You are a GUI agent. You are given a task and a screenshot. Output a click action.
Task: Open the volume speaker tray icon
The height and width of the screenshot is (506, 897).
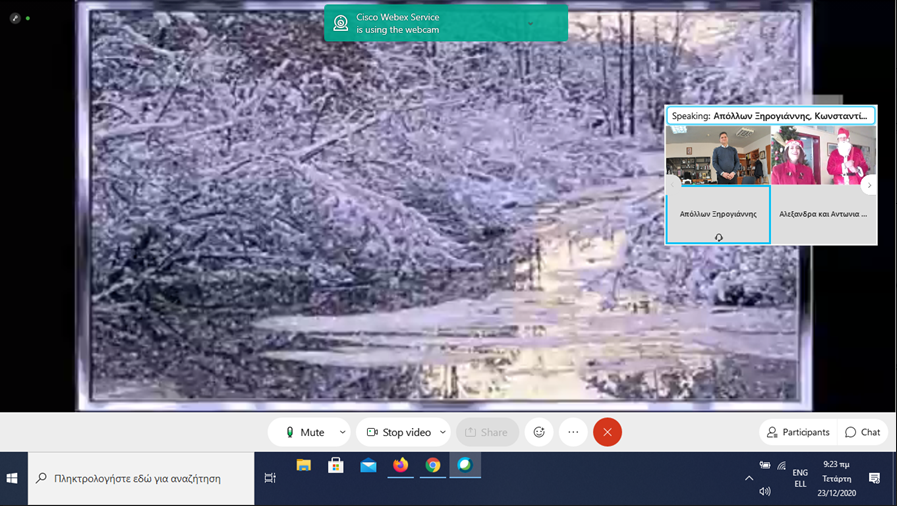[x=765, y=491]
